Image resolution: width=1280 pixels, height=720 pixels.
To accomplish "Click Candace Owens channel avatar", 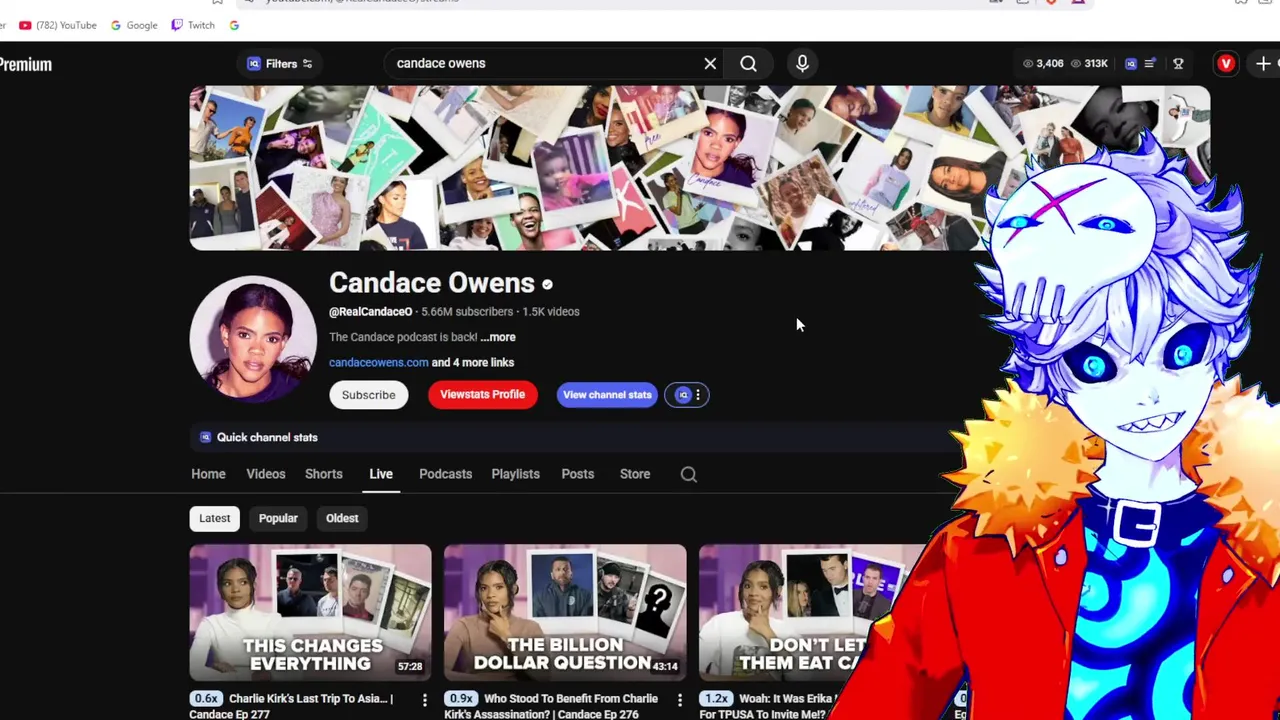I will [x=253, y=338].
